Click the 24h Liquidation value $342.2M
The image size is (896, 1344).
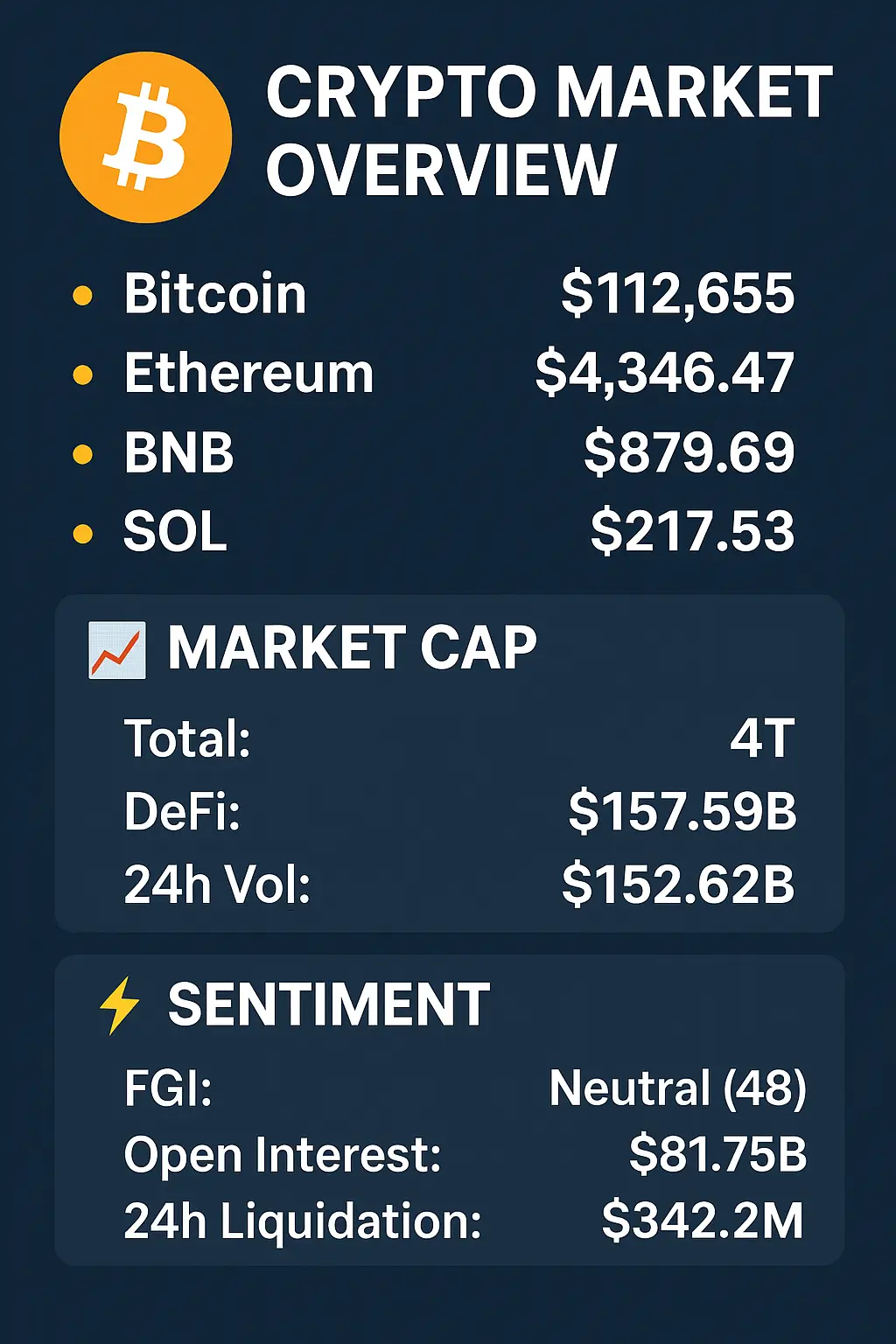[703, 1221]
